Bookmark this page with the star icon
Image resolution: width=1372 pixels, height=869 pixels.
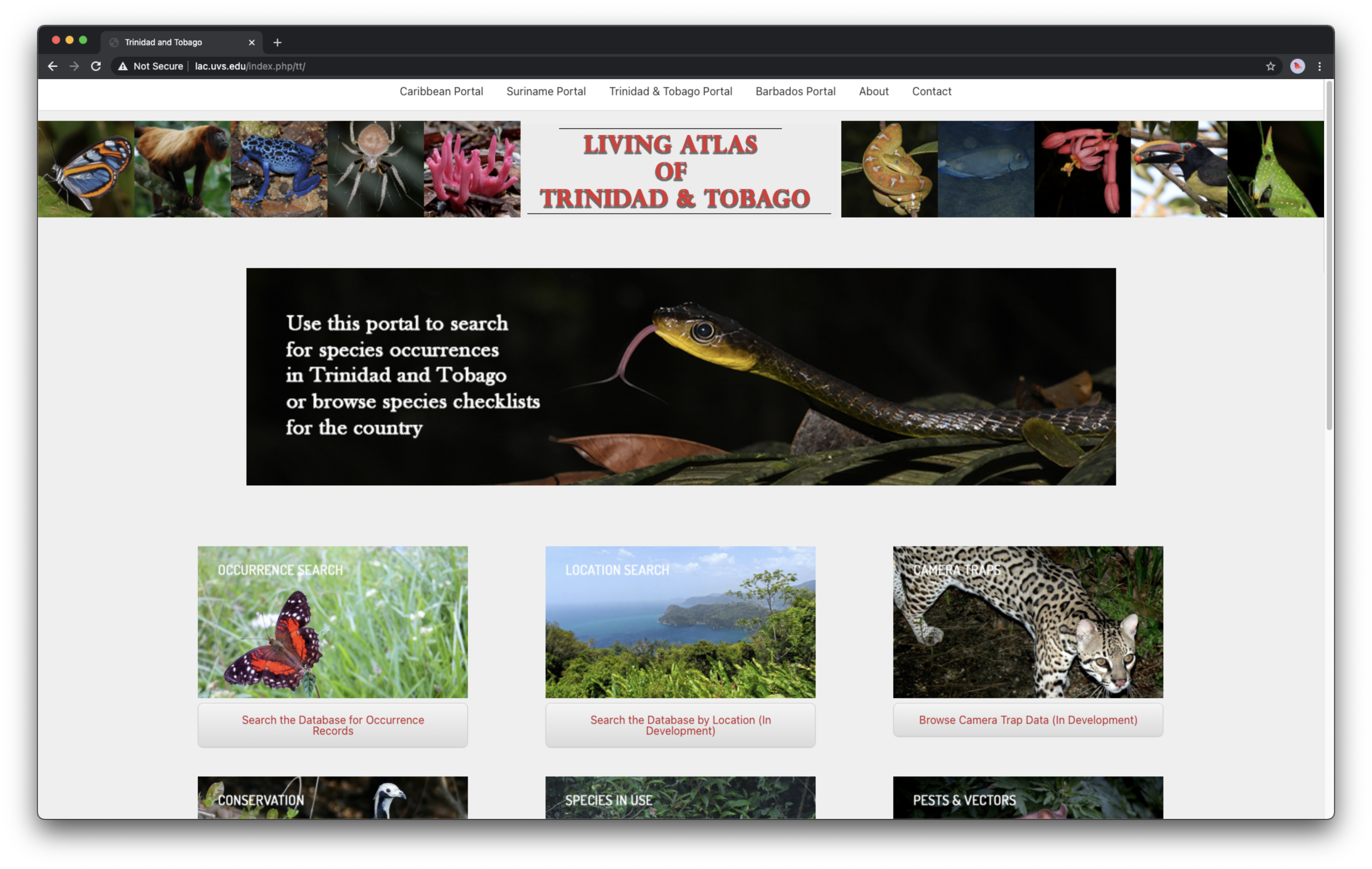pos(1270,66)
